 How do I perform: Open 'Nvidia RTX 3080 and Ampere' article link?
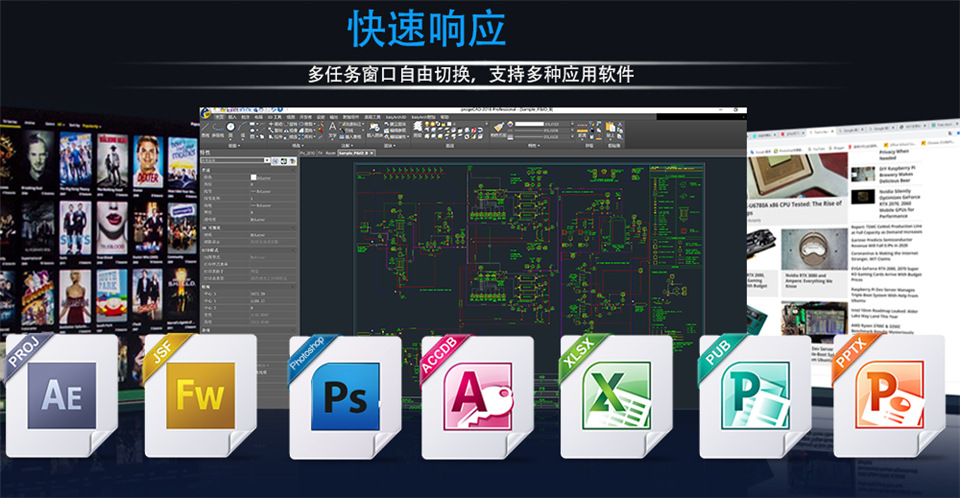pos(809,281)
